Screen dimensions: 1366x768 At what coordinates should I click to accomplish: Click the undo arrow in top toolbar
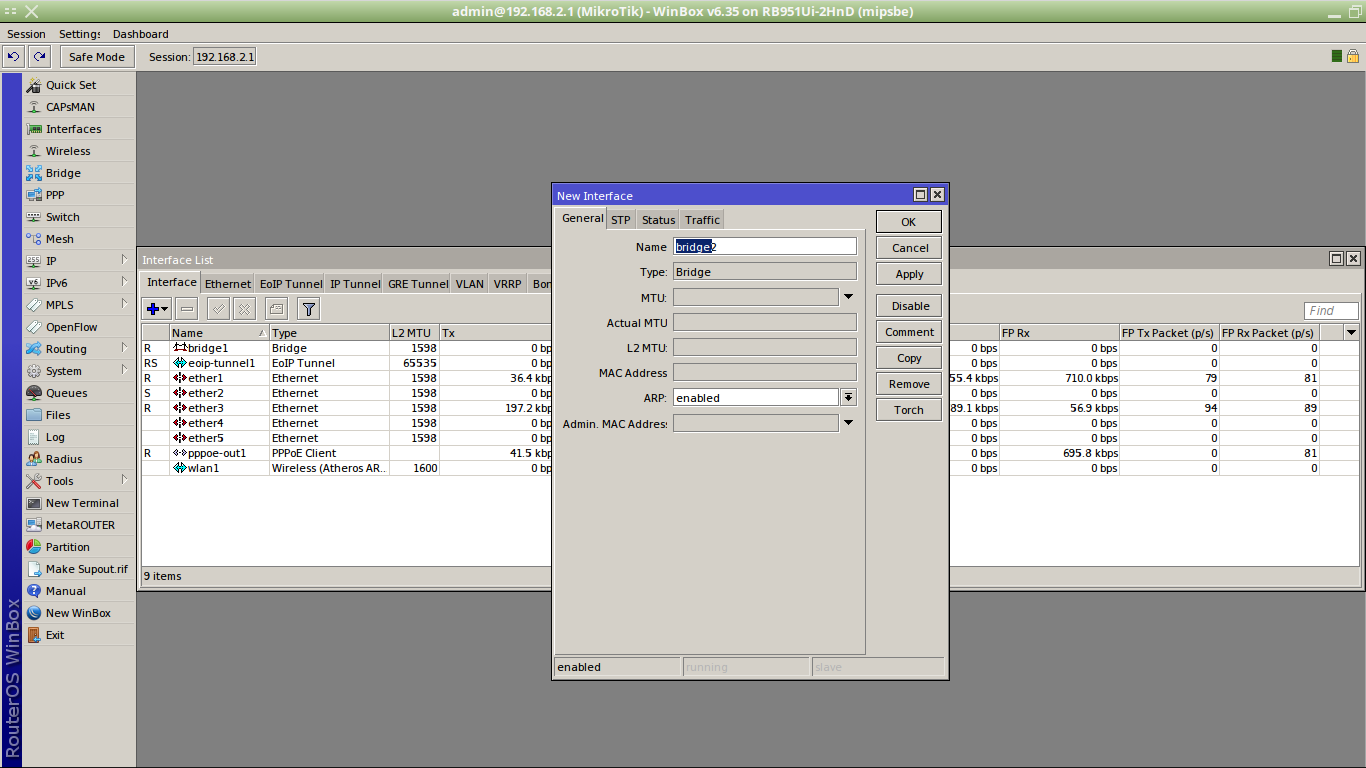(14, 57)
